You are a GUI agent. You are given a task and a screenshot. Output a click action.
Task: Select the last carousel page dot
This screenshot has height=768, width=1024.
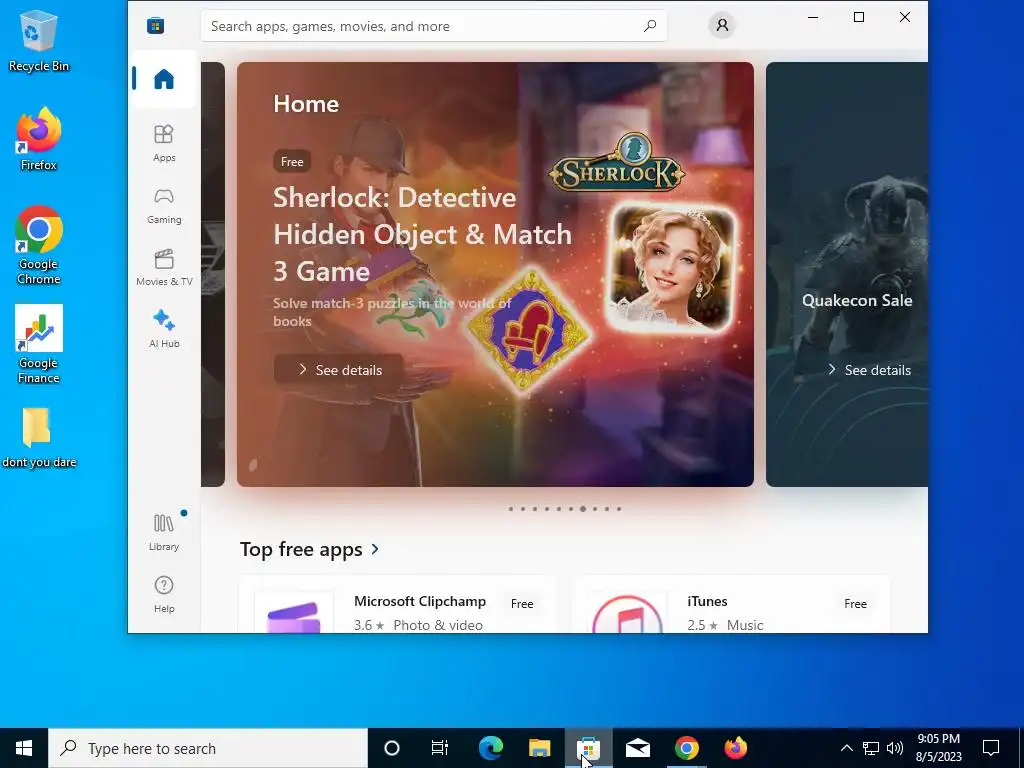coord(618,509)
